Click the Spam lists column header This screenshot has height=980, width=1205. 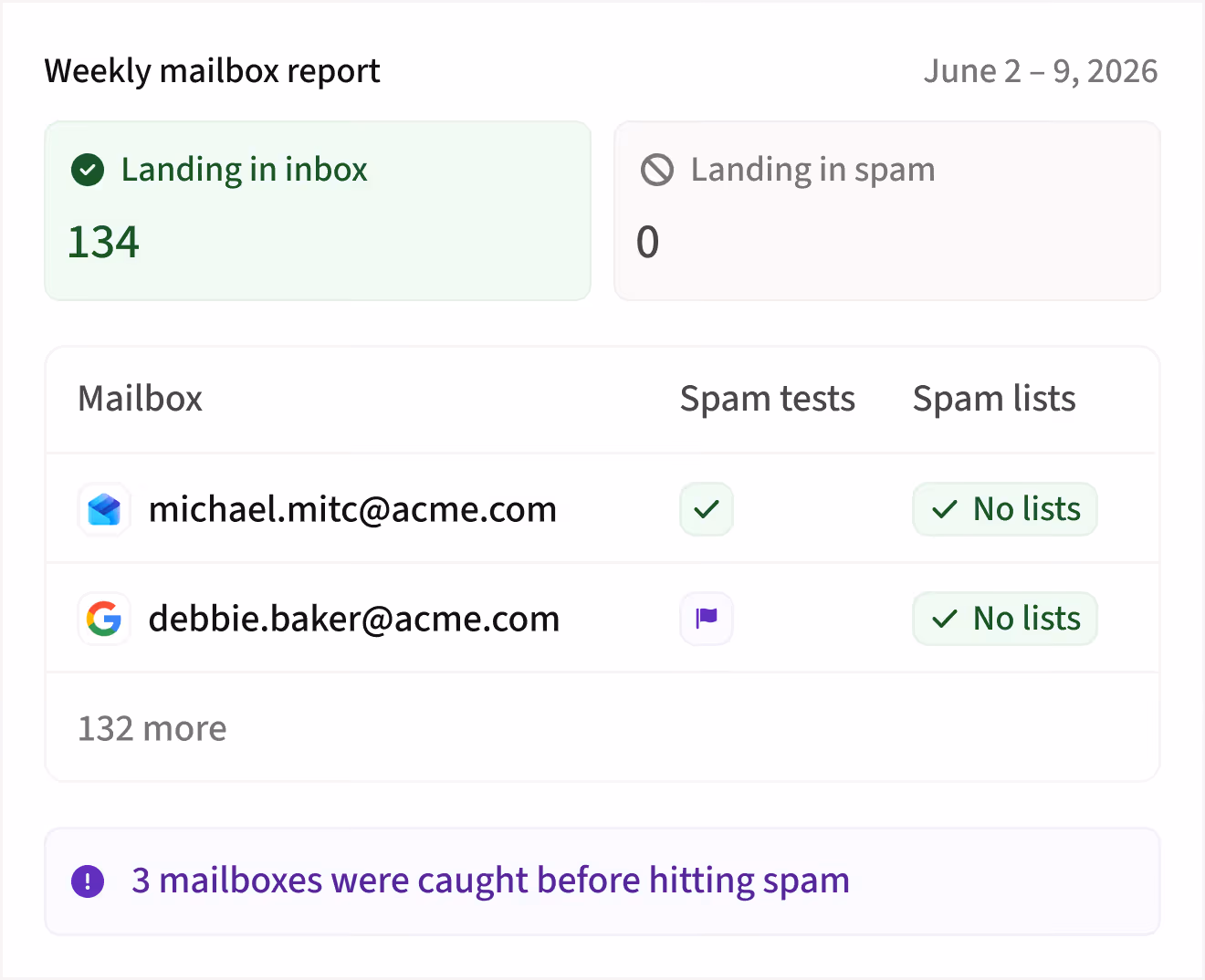pyautogui.click(x=994, y=399)
